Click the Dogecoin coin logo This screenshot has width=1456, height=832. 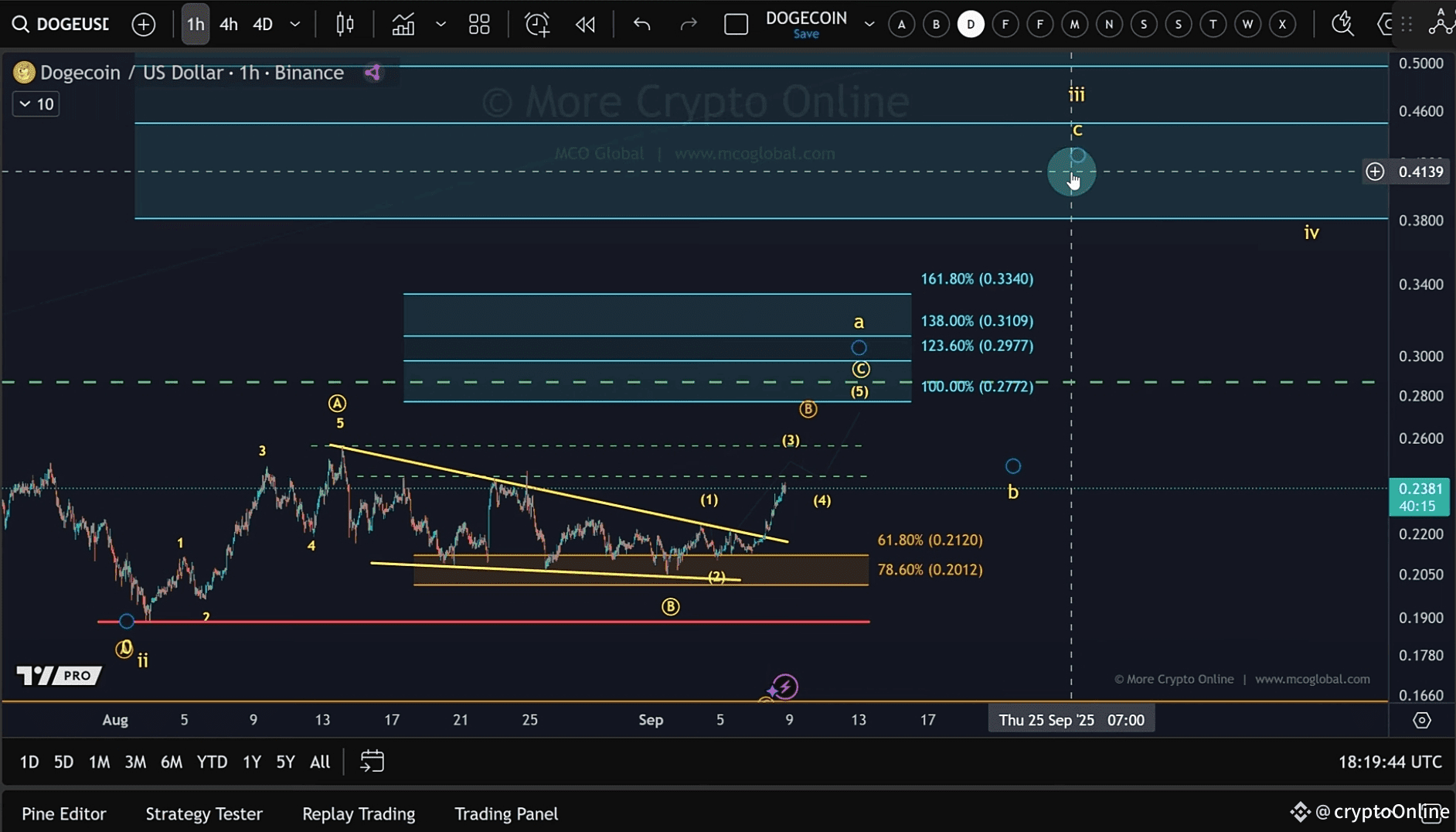coord(24,73)
